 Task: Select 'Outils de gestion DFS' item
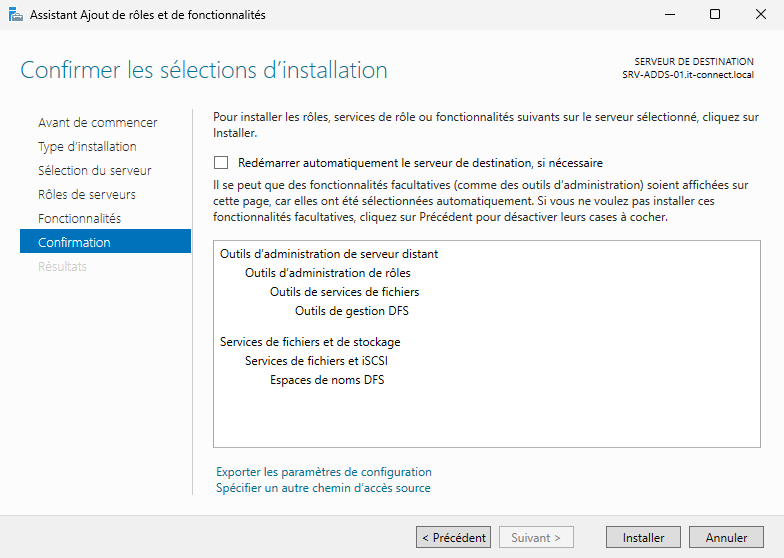click(351, 311)
